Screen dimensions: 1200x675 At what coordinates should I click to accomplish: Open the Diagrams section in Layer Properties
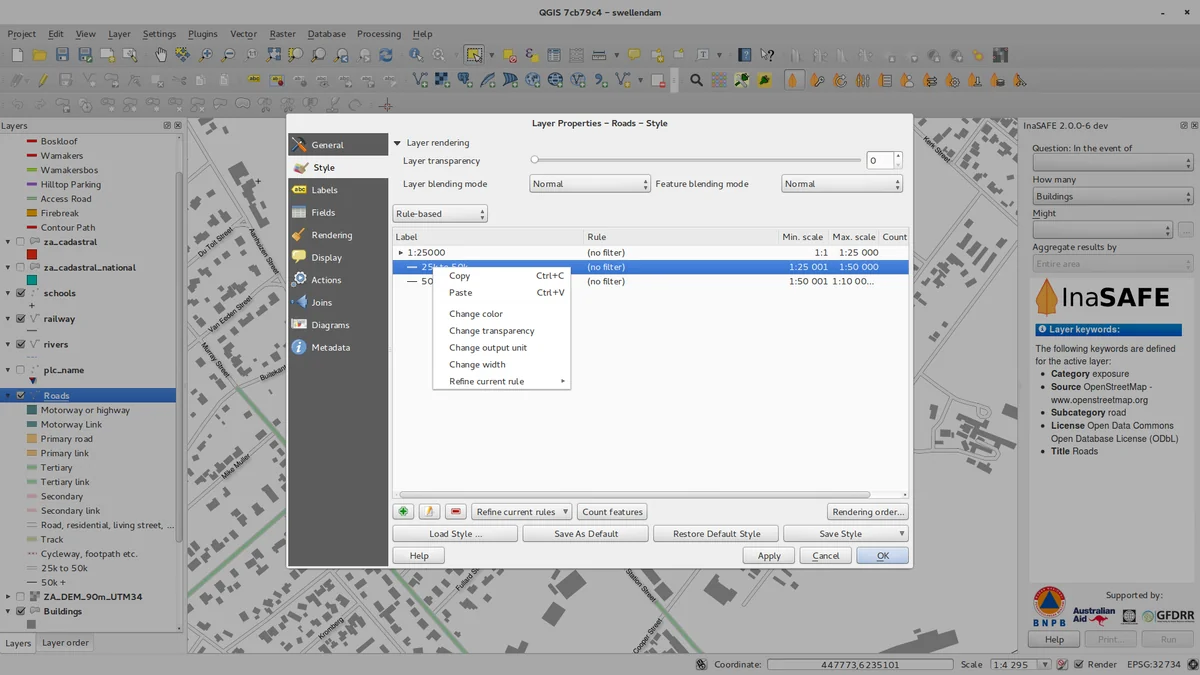330,325
